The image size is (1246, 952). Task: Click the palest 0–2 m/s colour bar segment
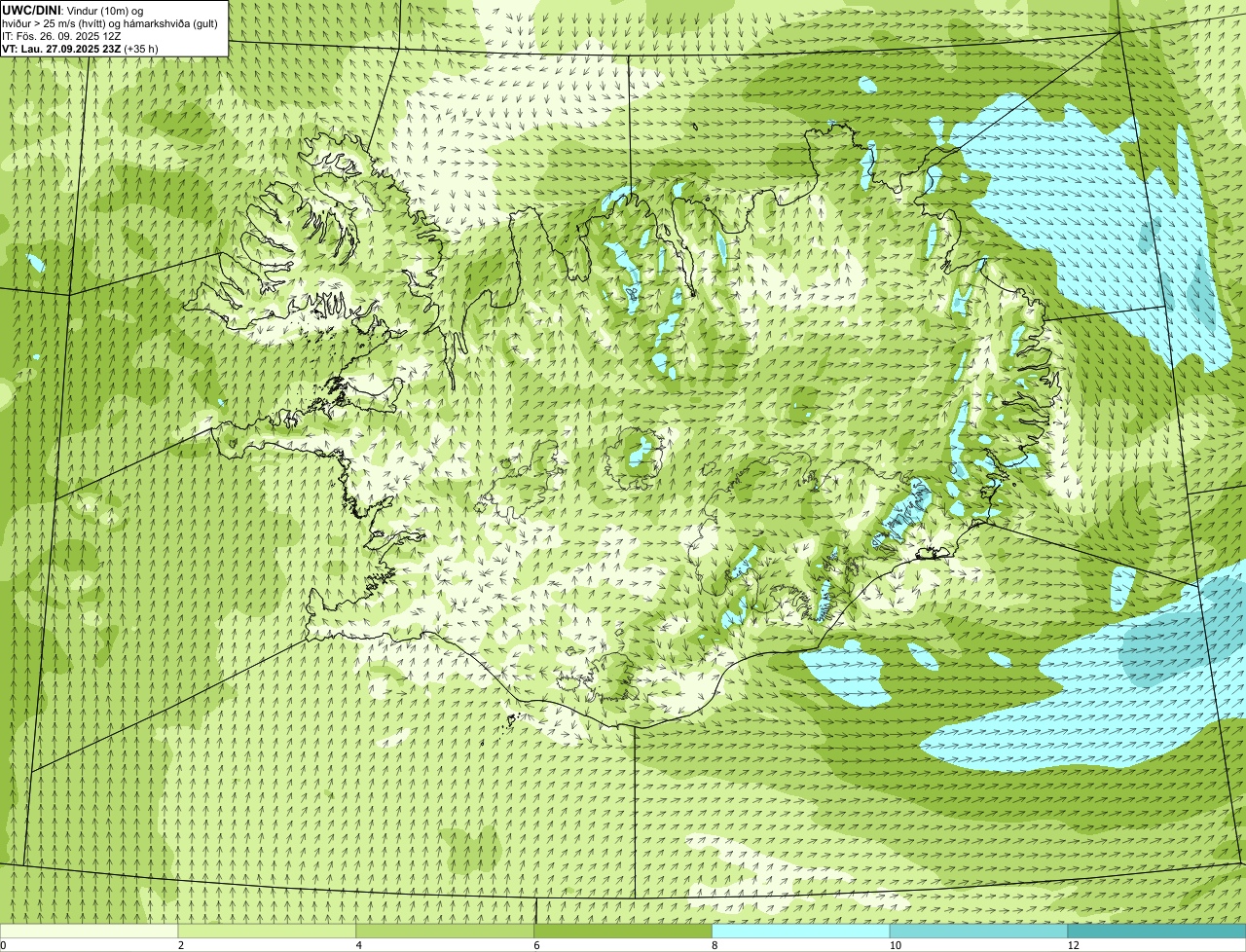click(89, 932)
